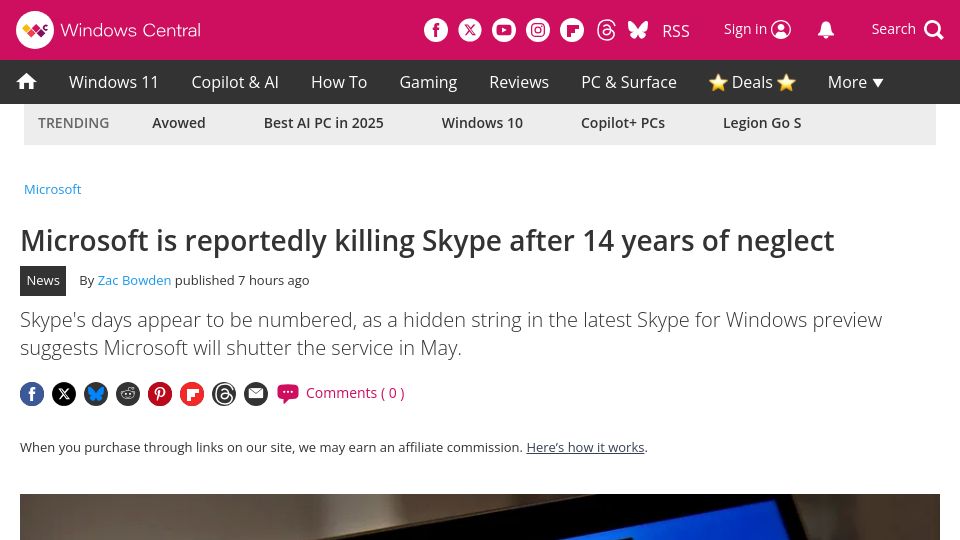960x540 pixels.
Task: Open Gaming section
Action: pos(428,82)
